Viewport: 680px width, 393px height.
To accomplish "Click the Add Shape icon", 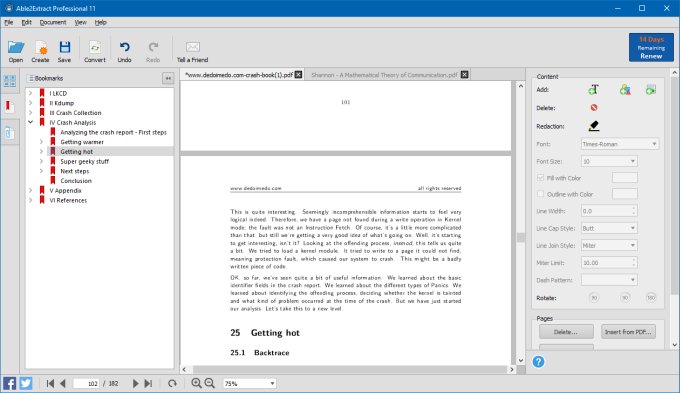I will coord(625,90).
